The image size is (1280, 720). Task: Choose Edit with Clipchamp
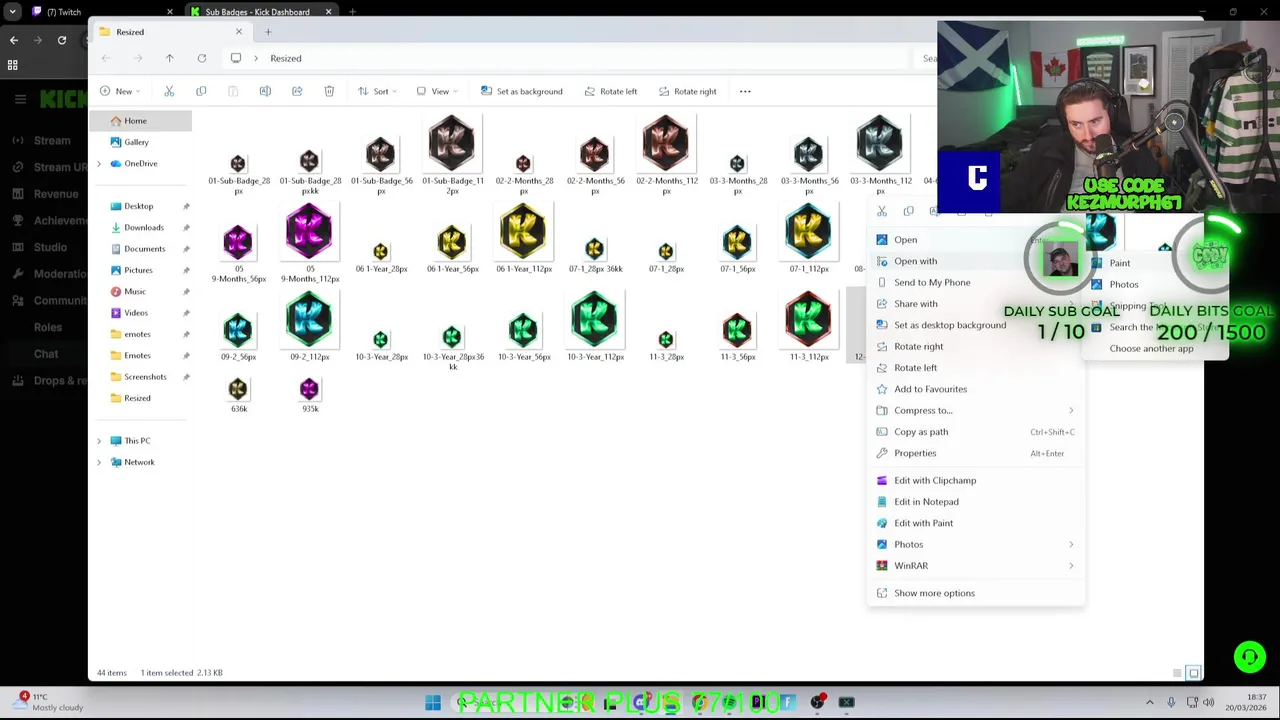point(975,481)
